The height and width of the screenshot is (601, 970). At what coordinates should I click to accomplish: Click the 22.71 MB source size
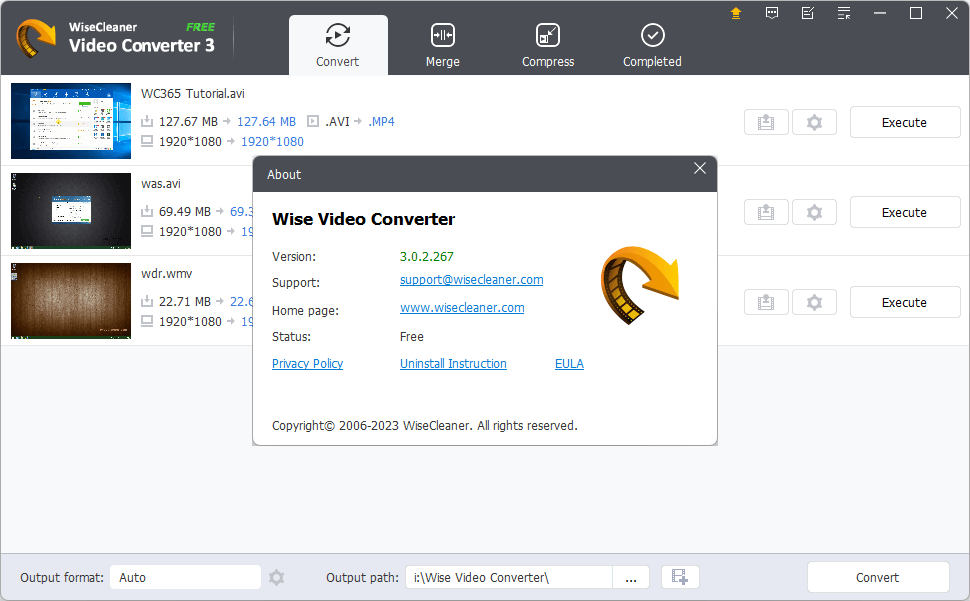185,302
